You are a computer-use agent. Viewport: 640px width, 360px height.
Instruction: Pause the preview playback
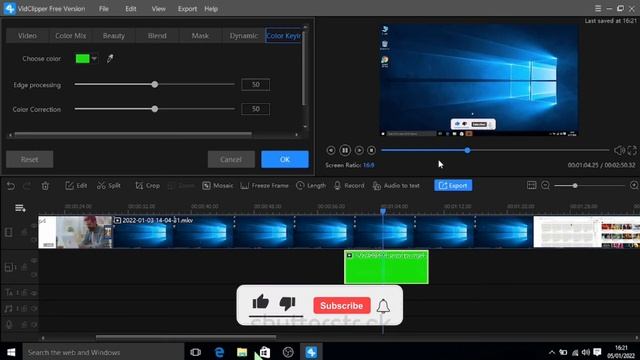345,150
